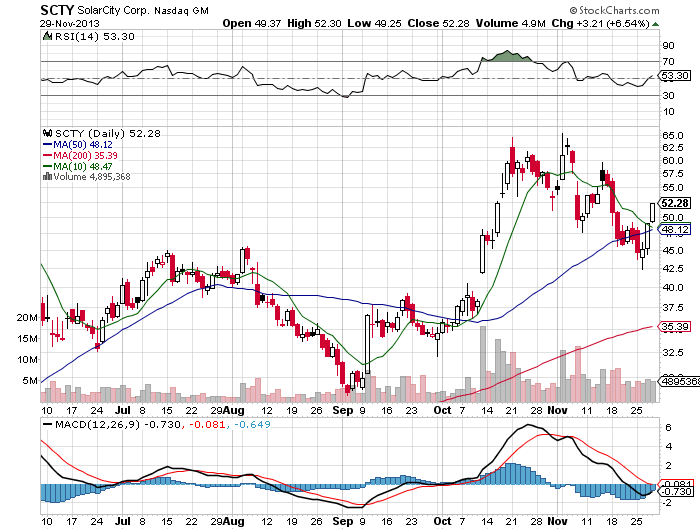
Task: Click the red MA(200) legend line swatch
Action: (x=47, y=155)
